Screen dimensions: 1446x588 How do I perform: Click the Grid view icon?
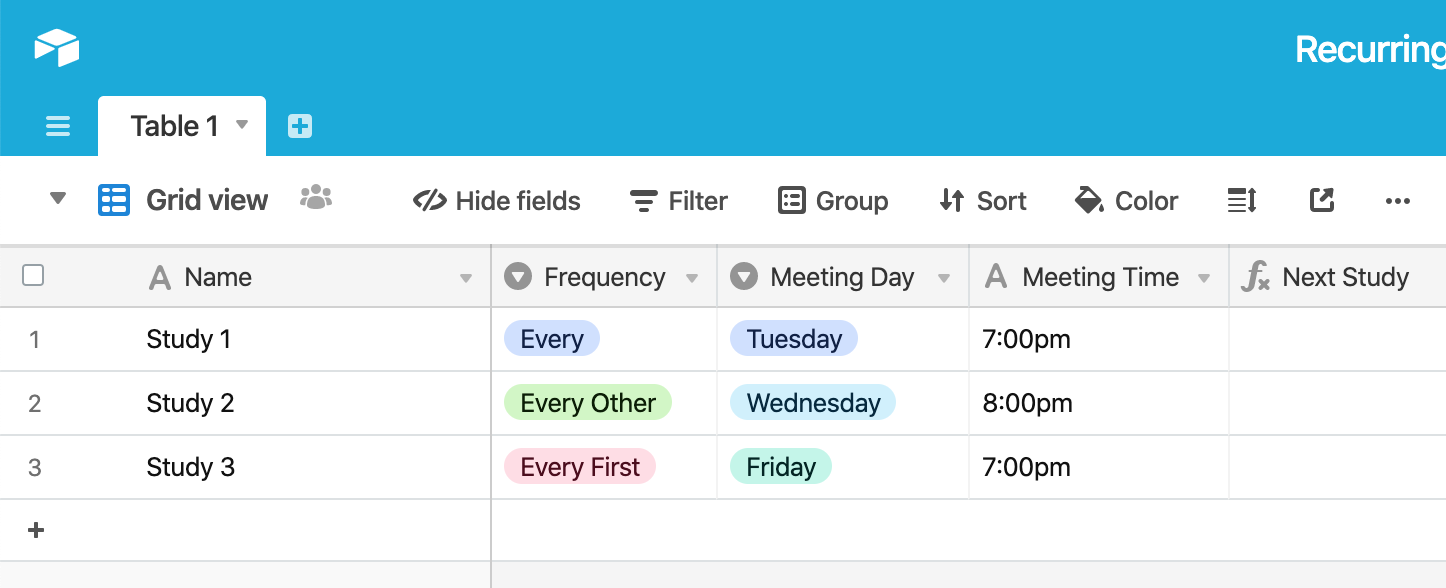click(113, 200)
